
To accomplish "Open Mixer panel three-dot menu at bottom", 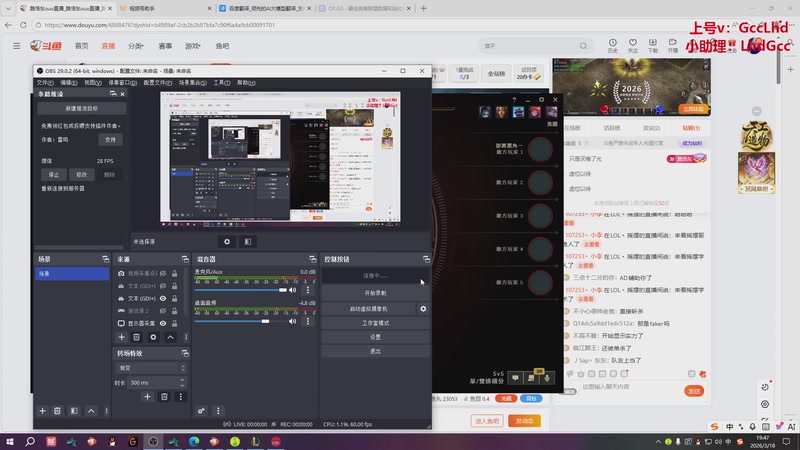I will click(x=218, y=411).
